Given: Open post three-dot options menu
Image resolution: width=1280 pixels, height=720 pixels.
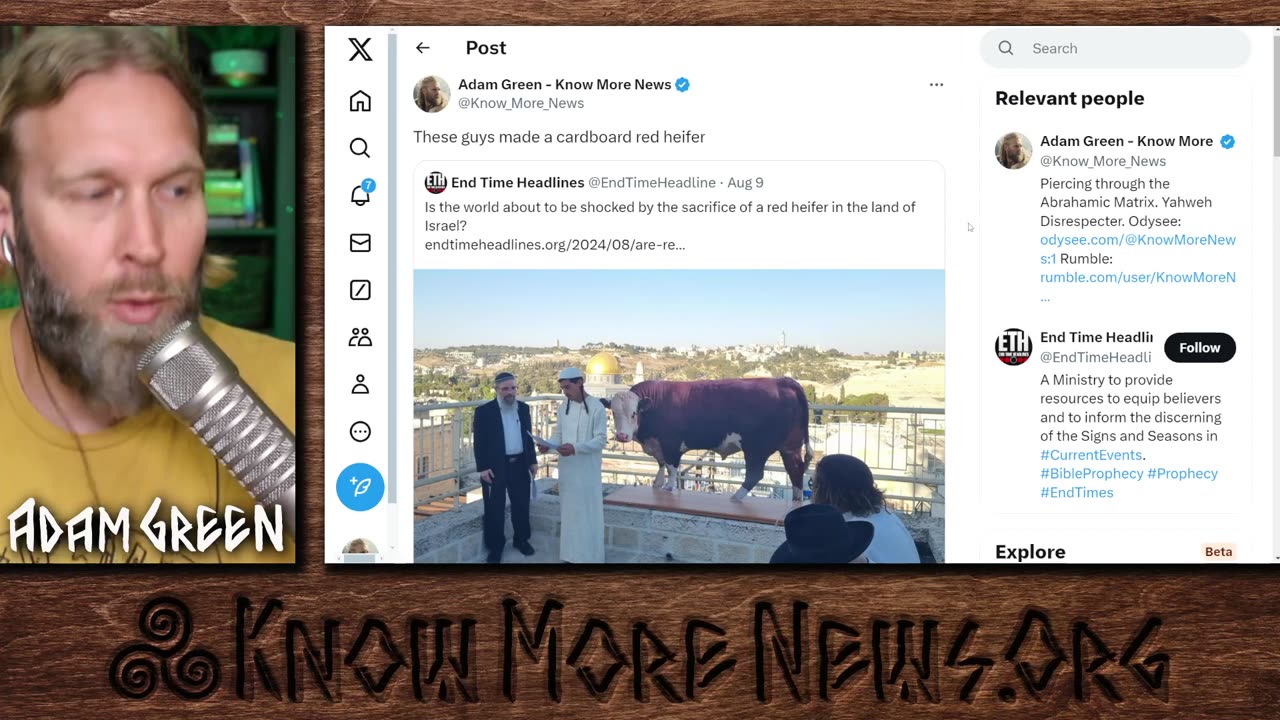Looking at the screenshot, I should coord(936,85).
